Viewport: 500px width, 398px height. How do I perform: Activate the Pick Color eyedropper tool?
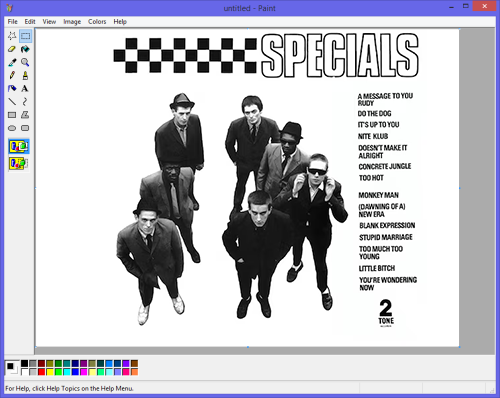tap(12, 62)
